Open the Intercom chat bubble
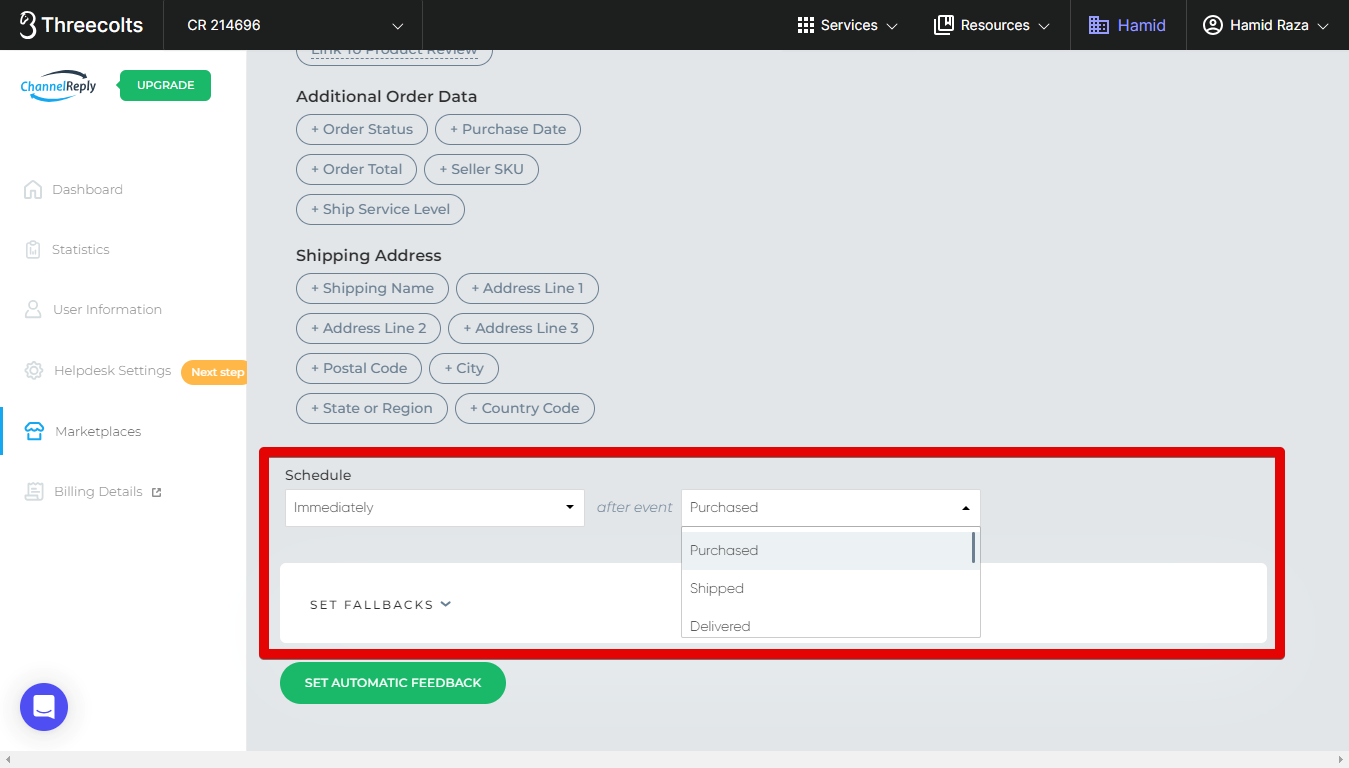Screen dimensions: 1349x768 (x=44, y=707)
